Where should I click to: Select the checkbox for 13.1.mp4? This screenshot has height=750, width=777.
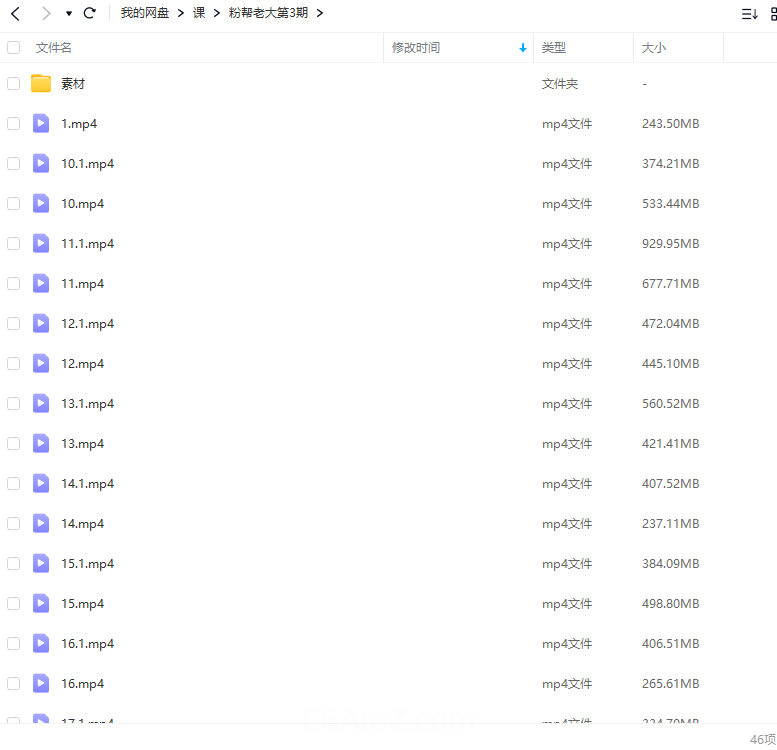click(14, 404)
